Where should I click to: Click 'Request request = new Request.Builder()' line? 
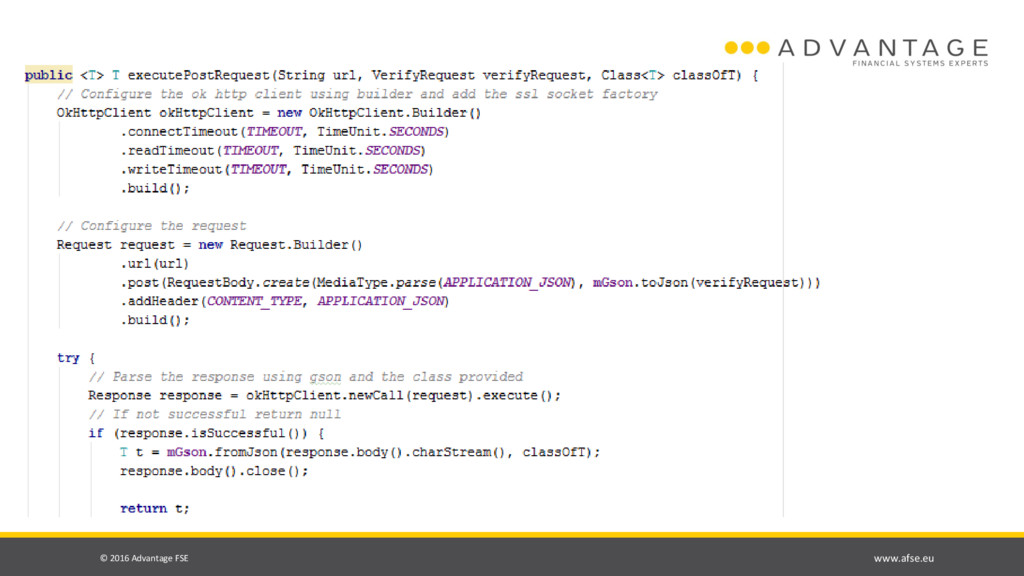[210, 245]
